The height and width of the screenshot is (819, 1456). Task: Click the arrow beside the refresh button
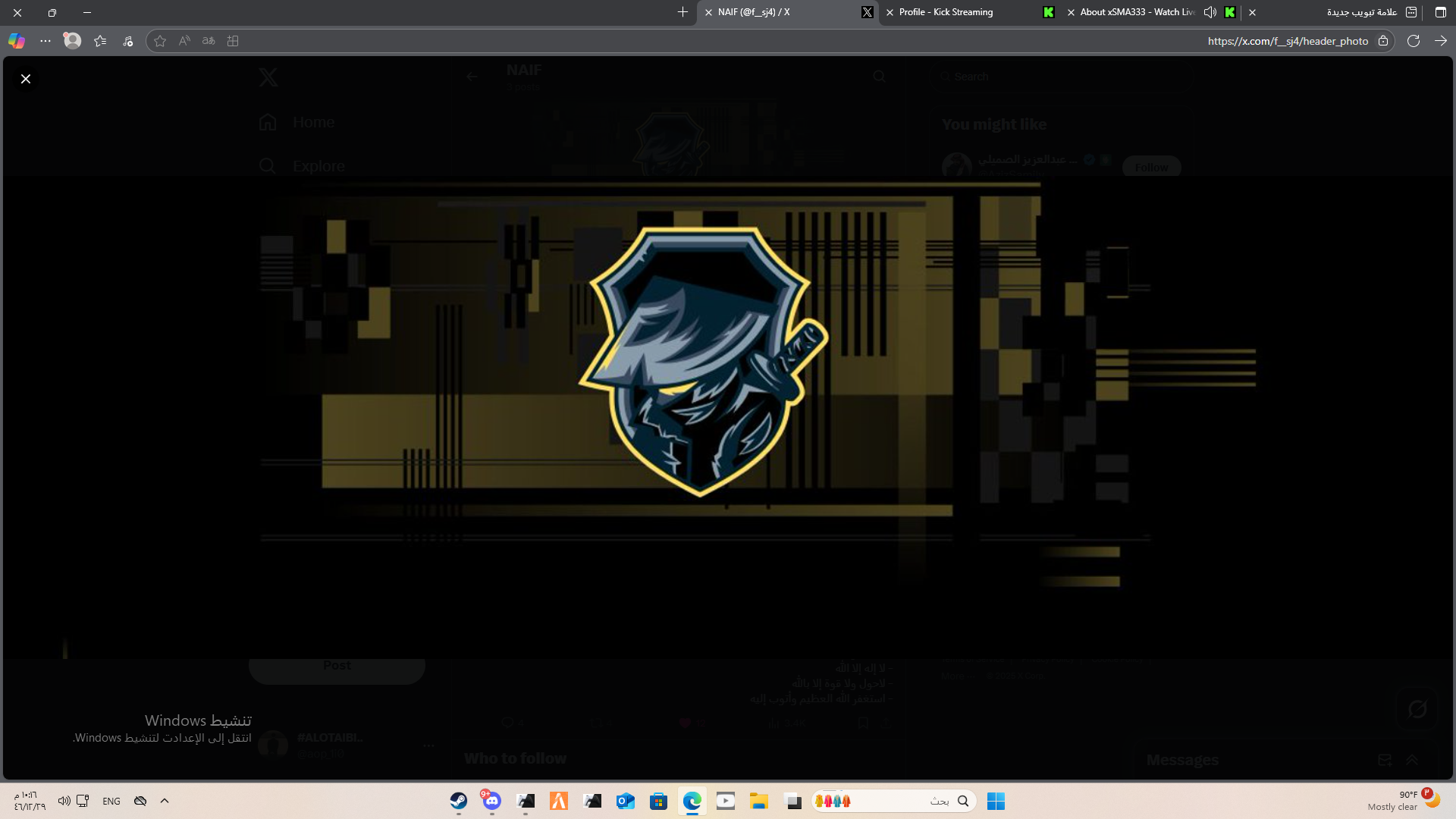(1441, 41)
